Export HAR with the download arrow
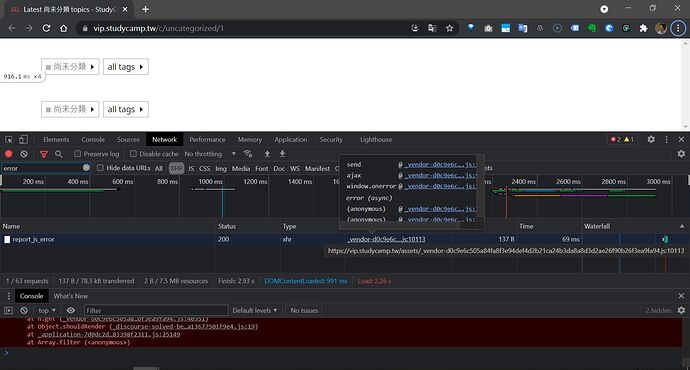 pyautogui.click(x=283, y=154)
